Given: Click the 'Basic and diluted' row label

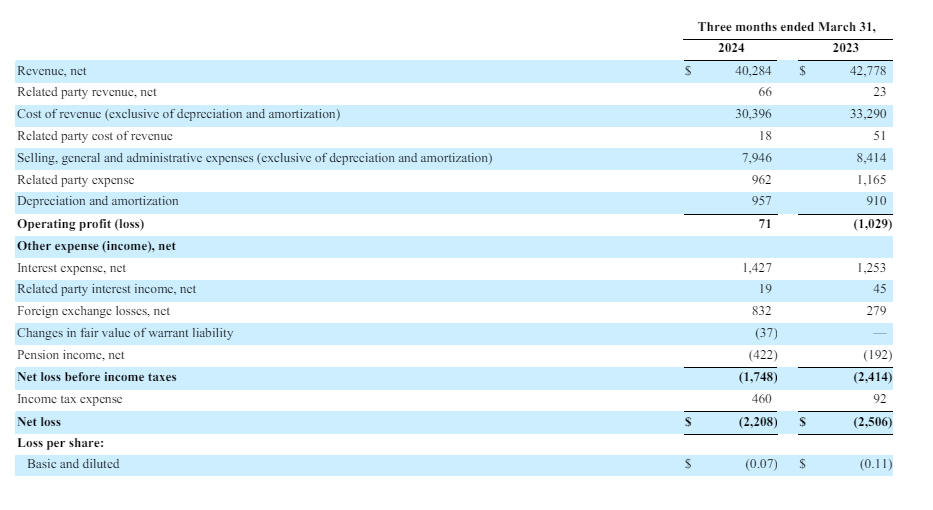Looking at the screenshot, I should [68, 464].
